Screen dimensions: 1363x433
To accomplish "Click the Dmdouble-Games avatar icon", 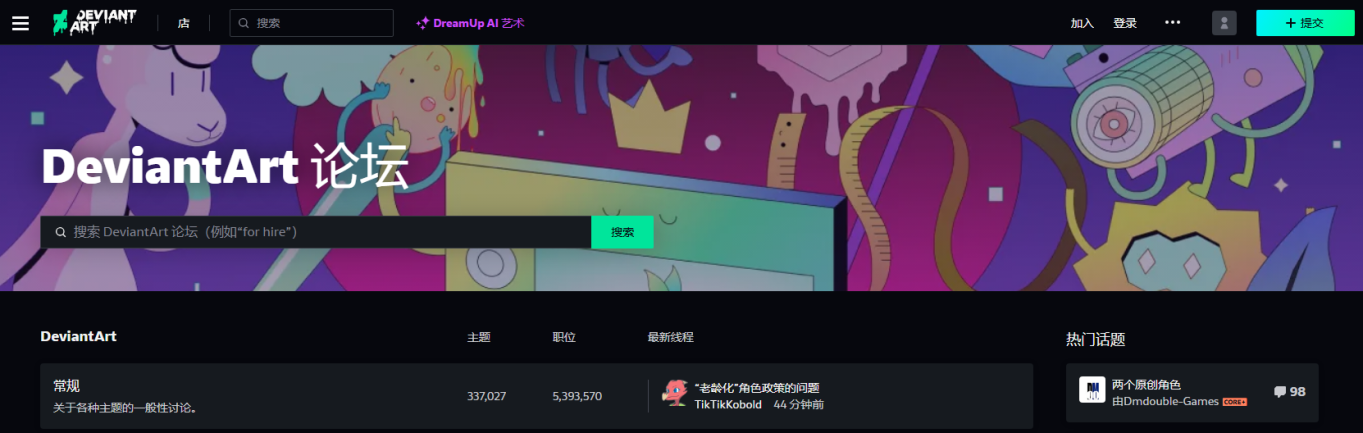I will tap(1092, 390).
